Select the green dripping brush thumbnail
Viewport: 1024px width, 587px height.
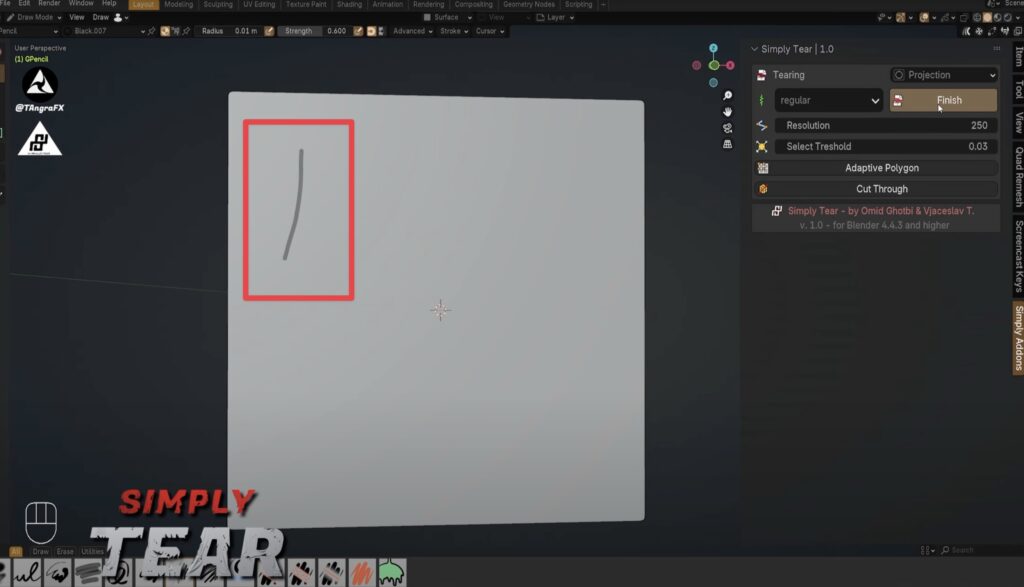391,573
